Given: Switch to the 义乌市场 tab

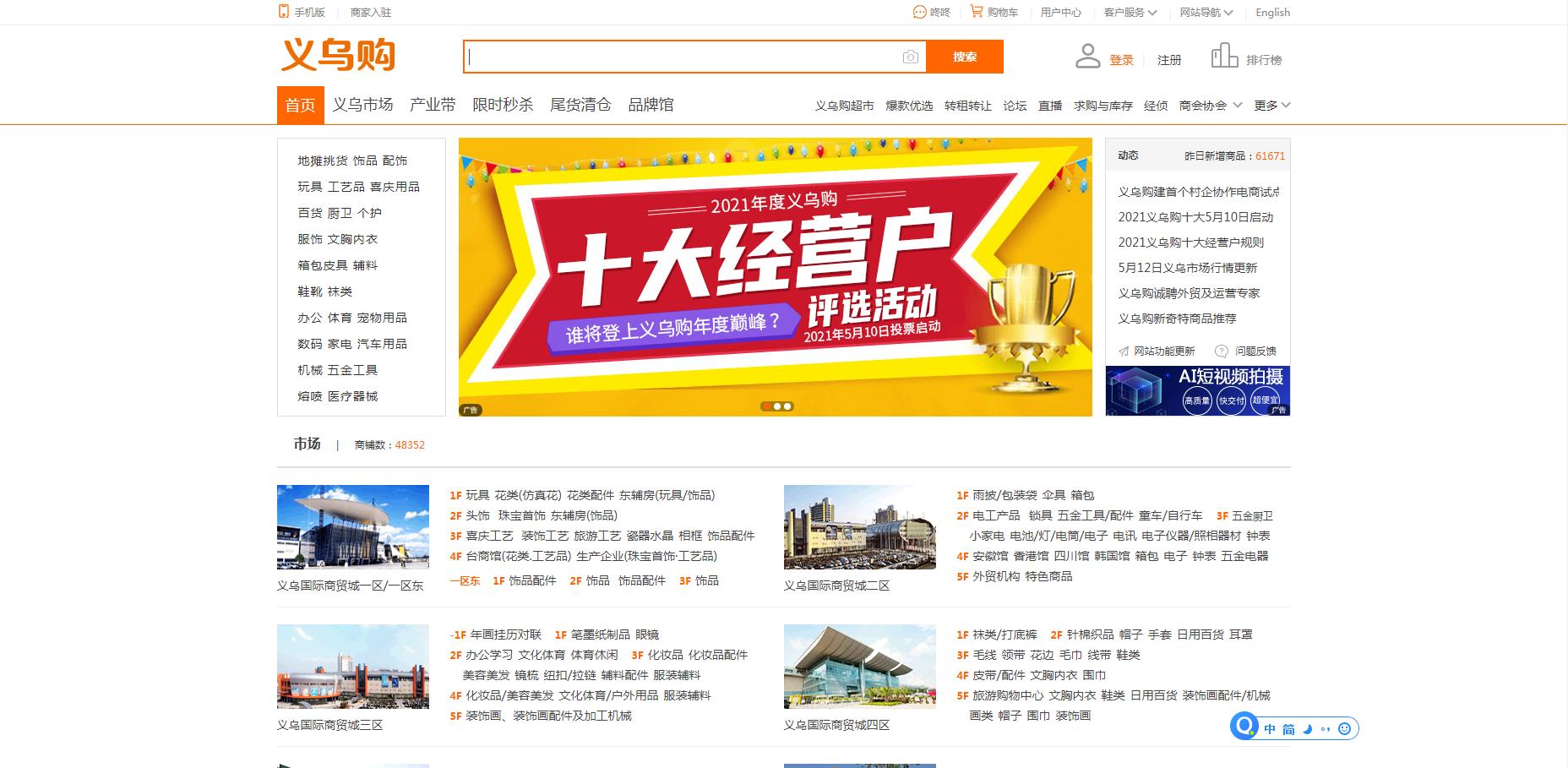Looking at the screenshot, I should tap(362, 105).
